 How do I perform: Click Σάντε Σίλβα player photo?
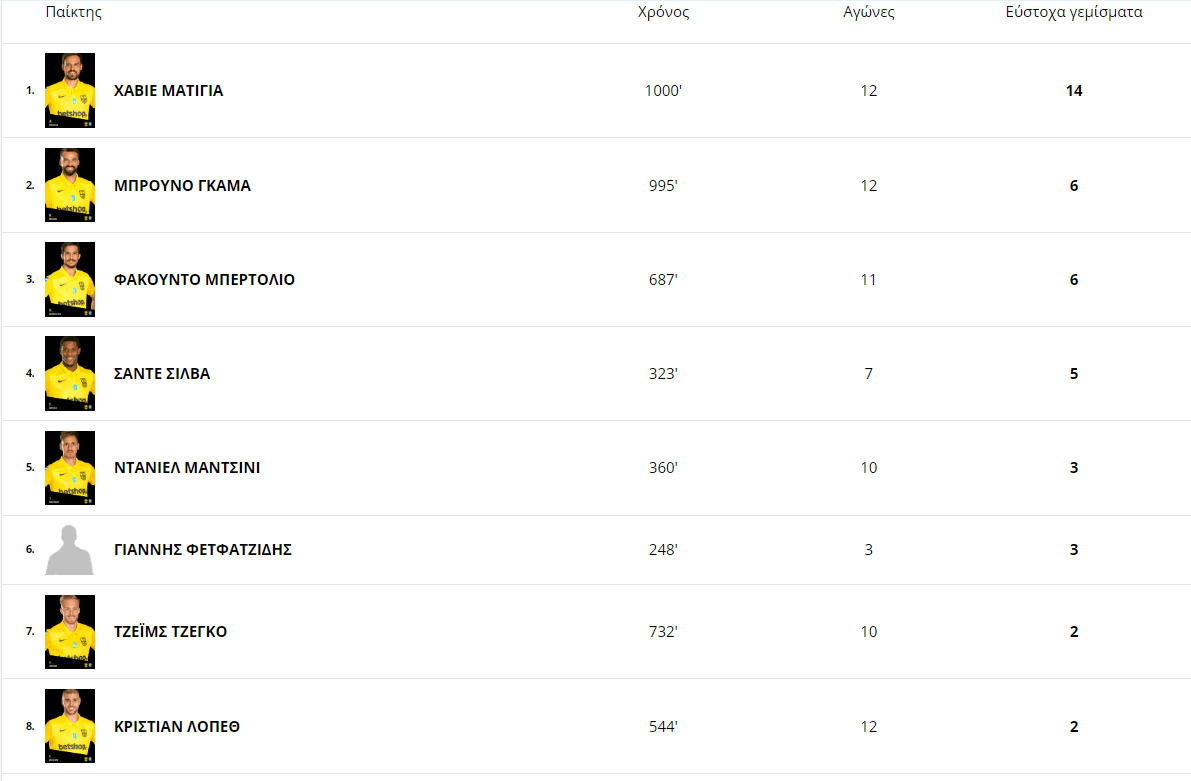(70, 373)
